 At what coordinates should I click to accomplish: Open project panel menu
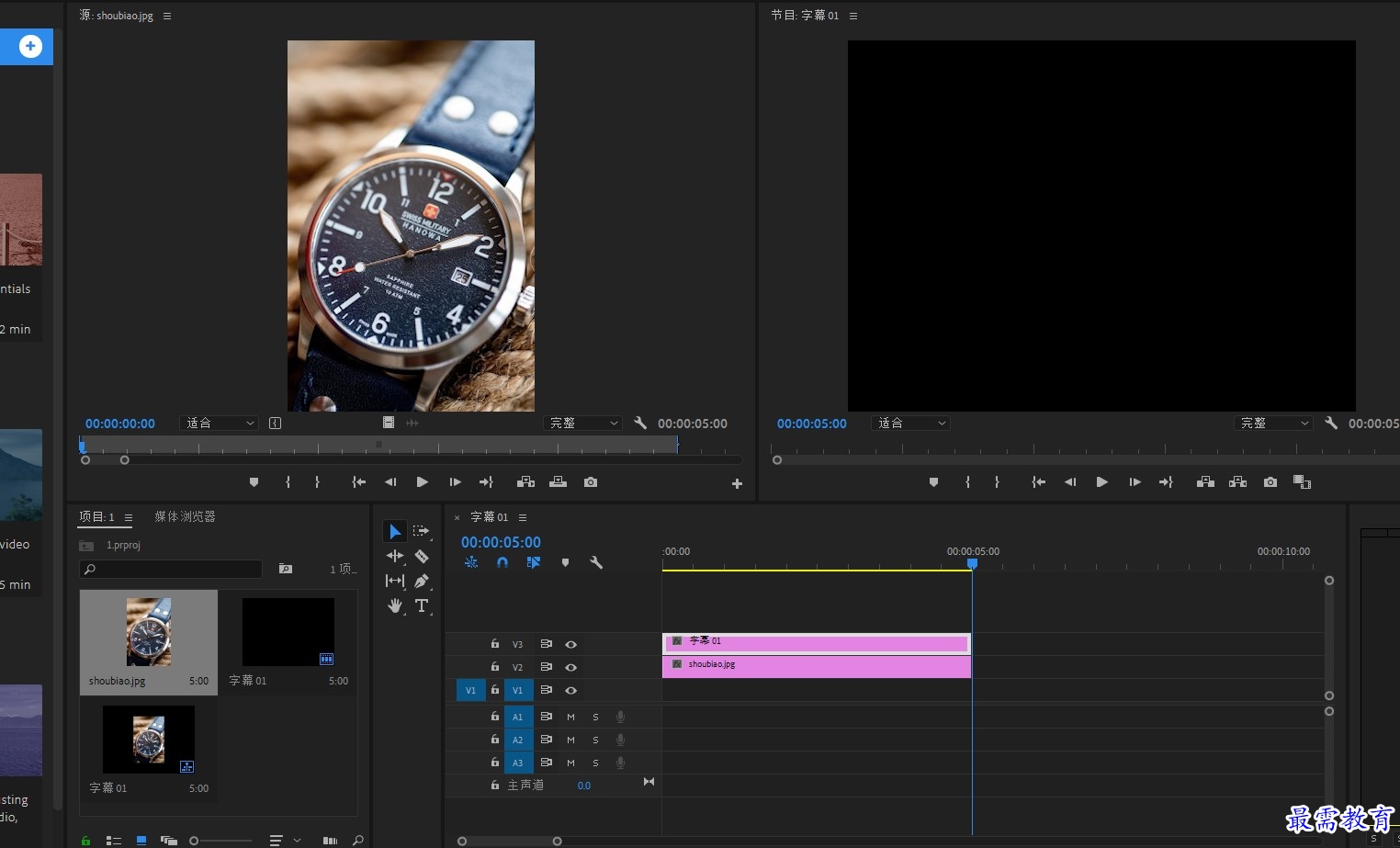[129, 517]
